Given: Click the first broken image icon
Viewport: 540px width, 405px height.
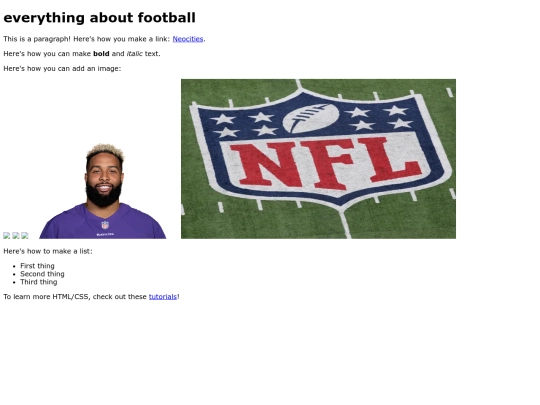Looking at the screenshot, I should point(7,236).
